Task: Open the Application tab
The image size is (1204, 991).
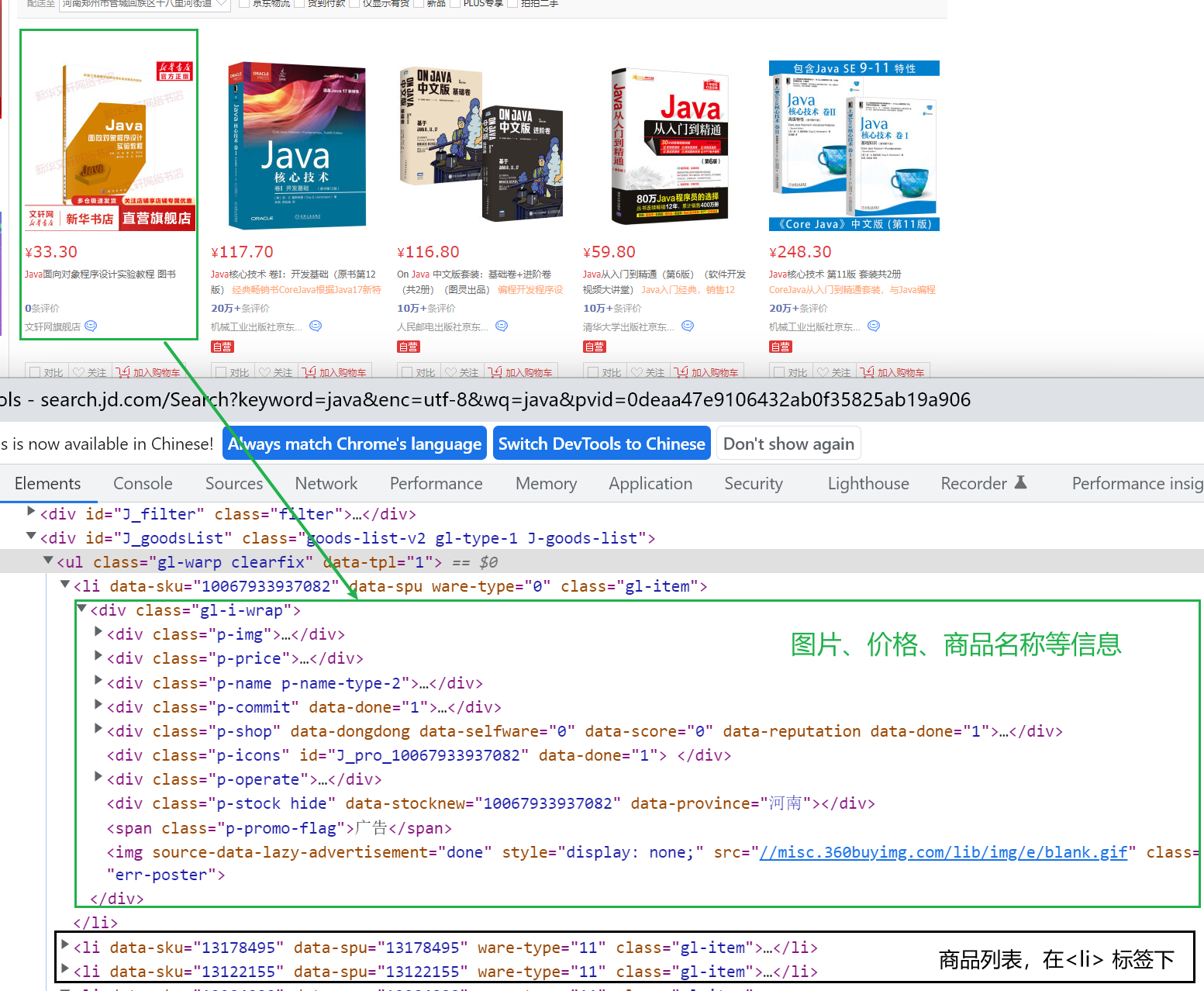Action: [650, 483]
